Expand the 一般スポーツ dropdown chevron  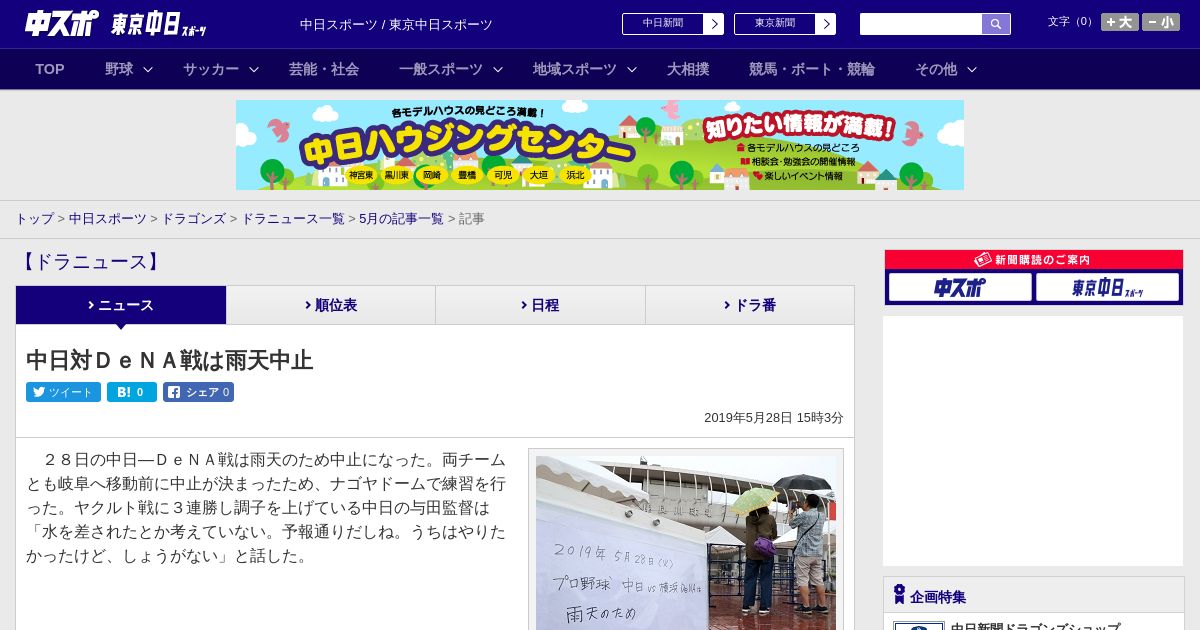pos(498,69)
